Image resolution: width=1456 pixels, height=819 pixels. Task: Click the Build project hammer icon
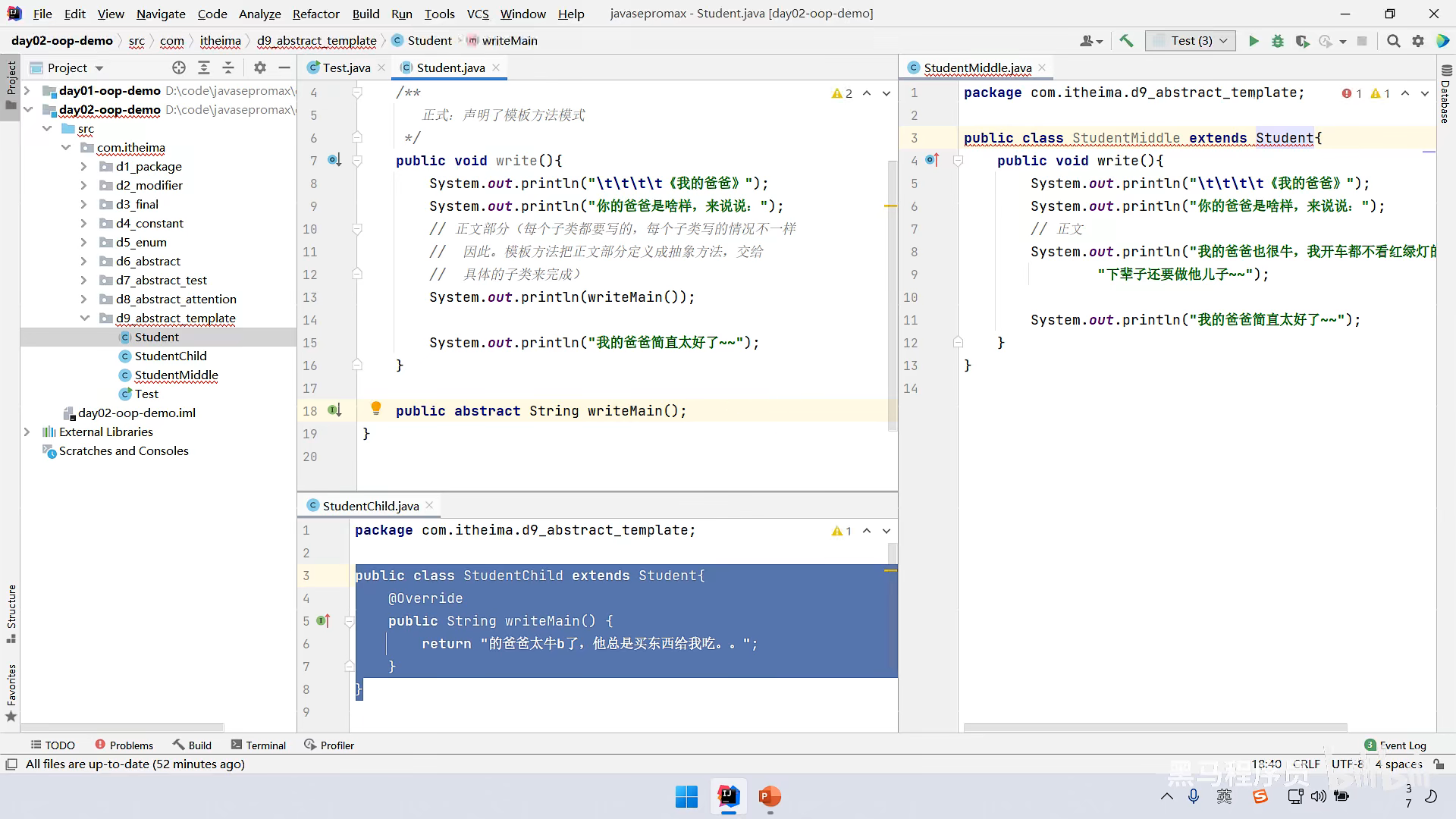1126,41
